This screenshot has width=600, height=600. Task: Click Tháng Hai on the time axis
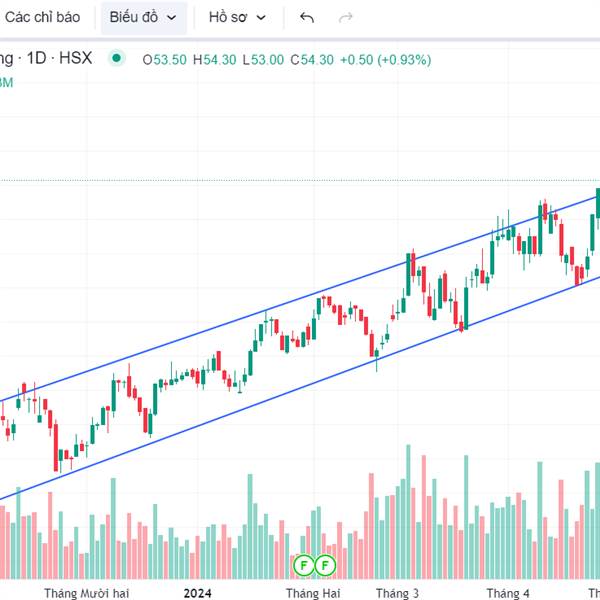click(313, 593)
